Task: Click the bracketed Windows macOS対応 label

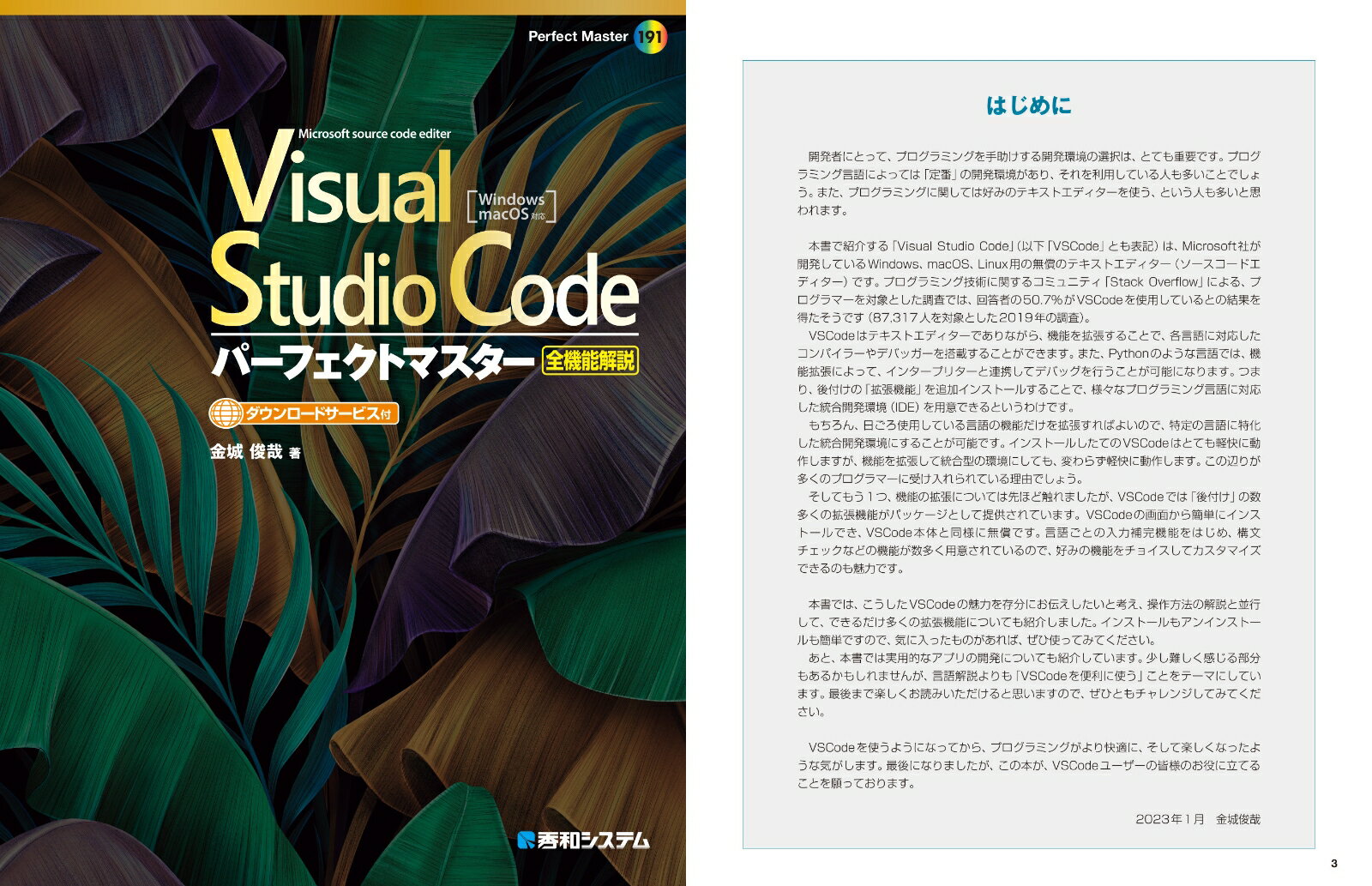Action: point(511,207)
